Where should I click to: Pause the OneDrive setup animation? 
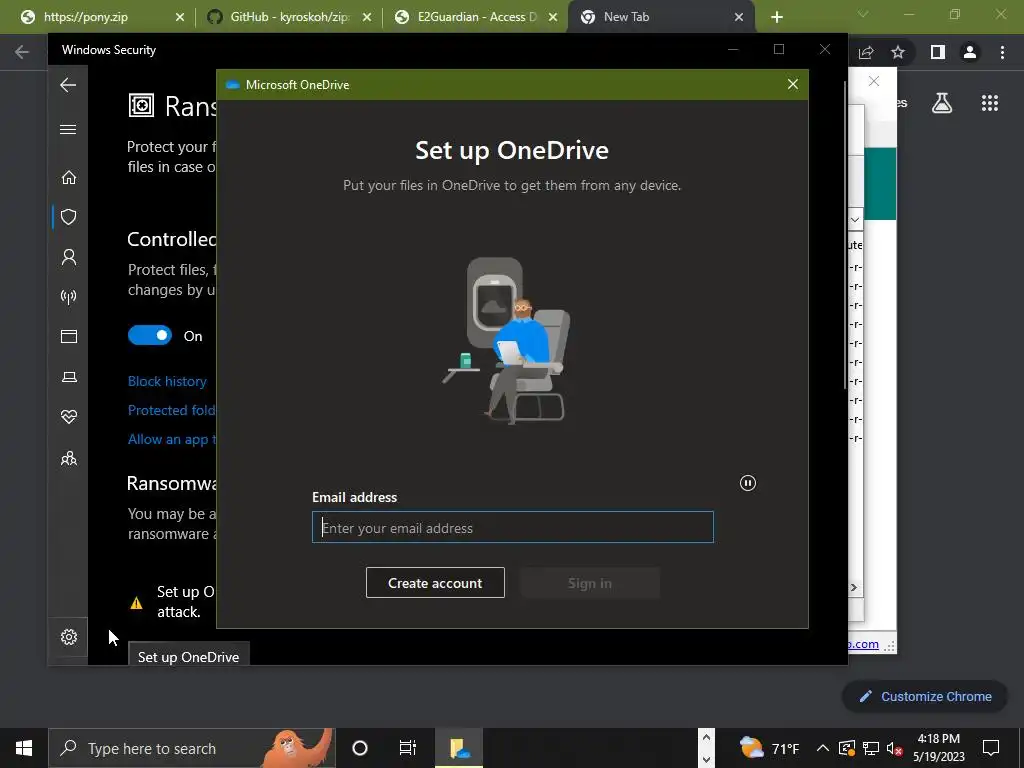coord(748,483)
